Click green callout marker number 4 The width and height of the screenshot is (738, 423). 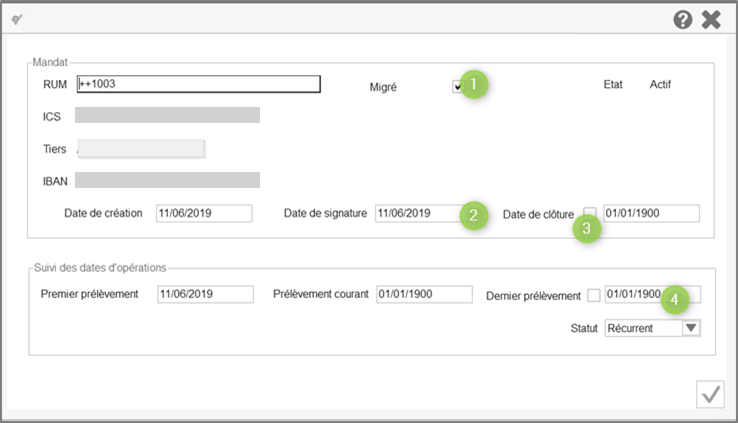(x=677, y=297)
